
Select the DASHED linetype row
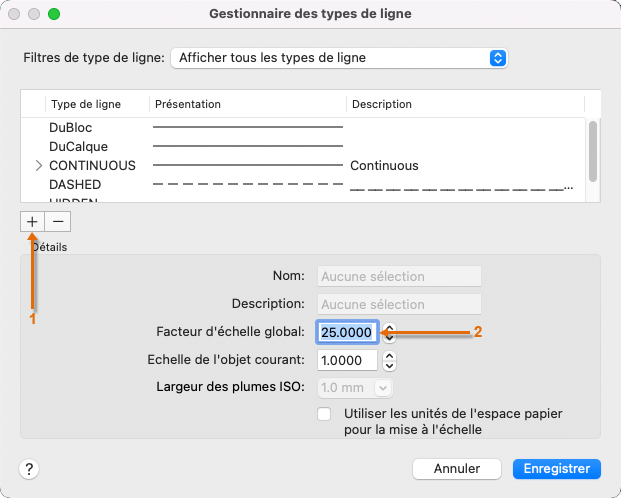75,185
